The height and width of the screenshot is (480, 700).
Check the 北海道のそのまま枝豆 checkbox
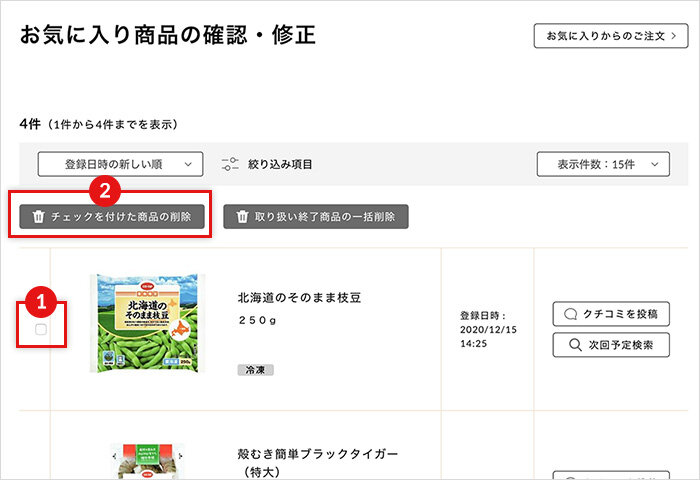click(x=41, y=330)
